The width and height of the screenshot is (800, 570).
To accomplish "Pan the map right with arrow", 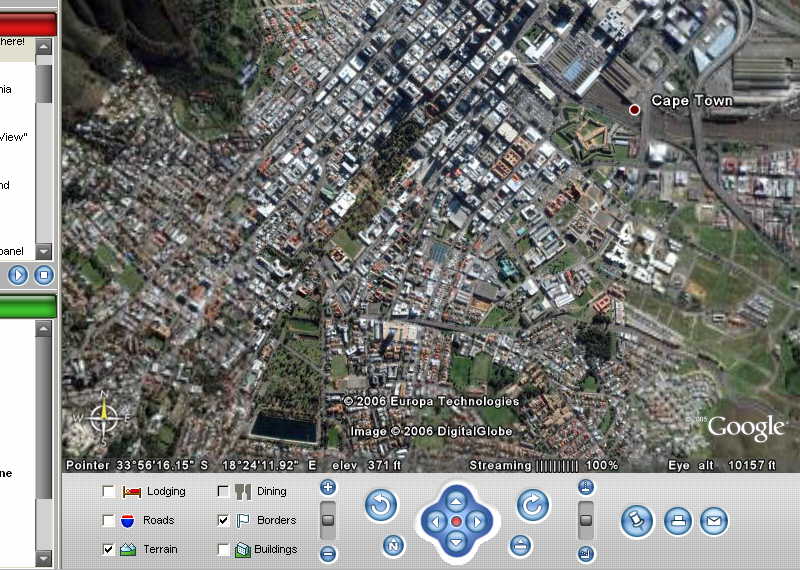I will pyautogui.click(x=478, y=522).
